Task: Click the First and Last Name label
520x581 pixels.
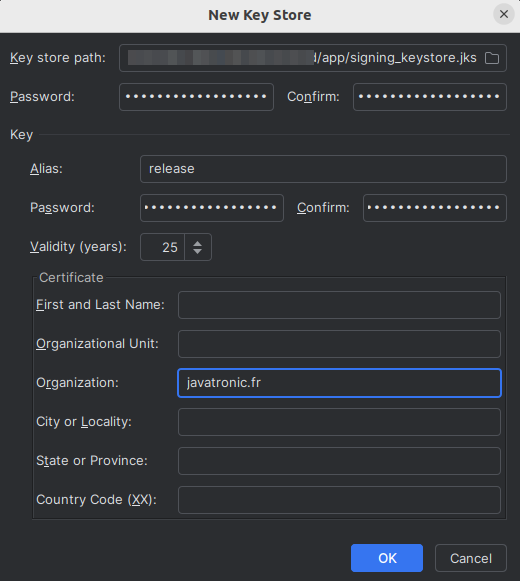Action: (x=100, y=305)
